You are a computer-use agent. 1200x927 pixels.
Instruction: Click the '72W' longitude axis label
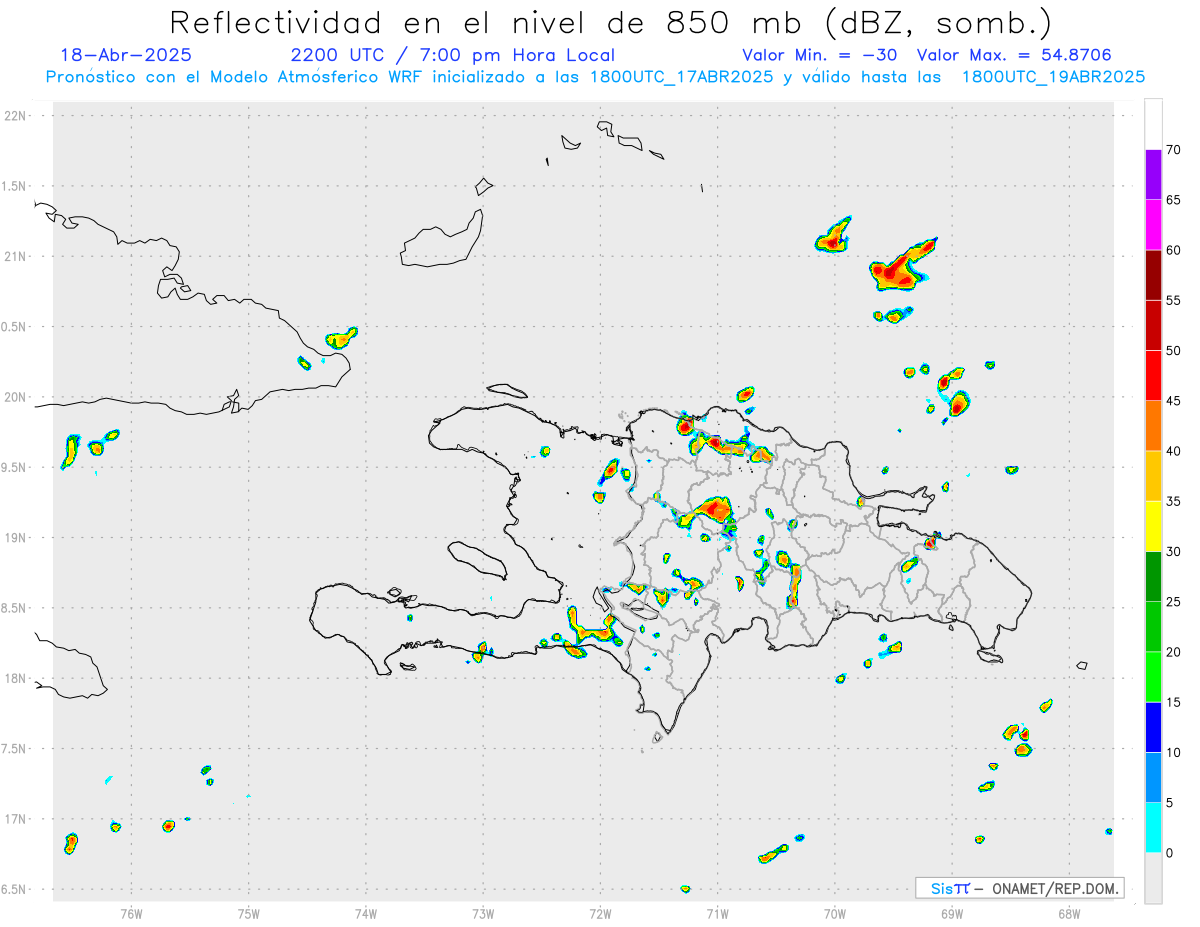pyautogui.click(x=600, y=913)
